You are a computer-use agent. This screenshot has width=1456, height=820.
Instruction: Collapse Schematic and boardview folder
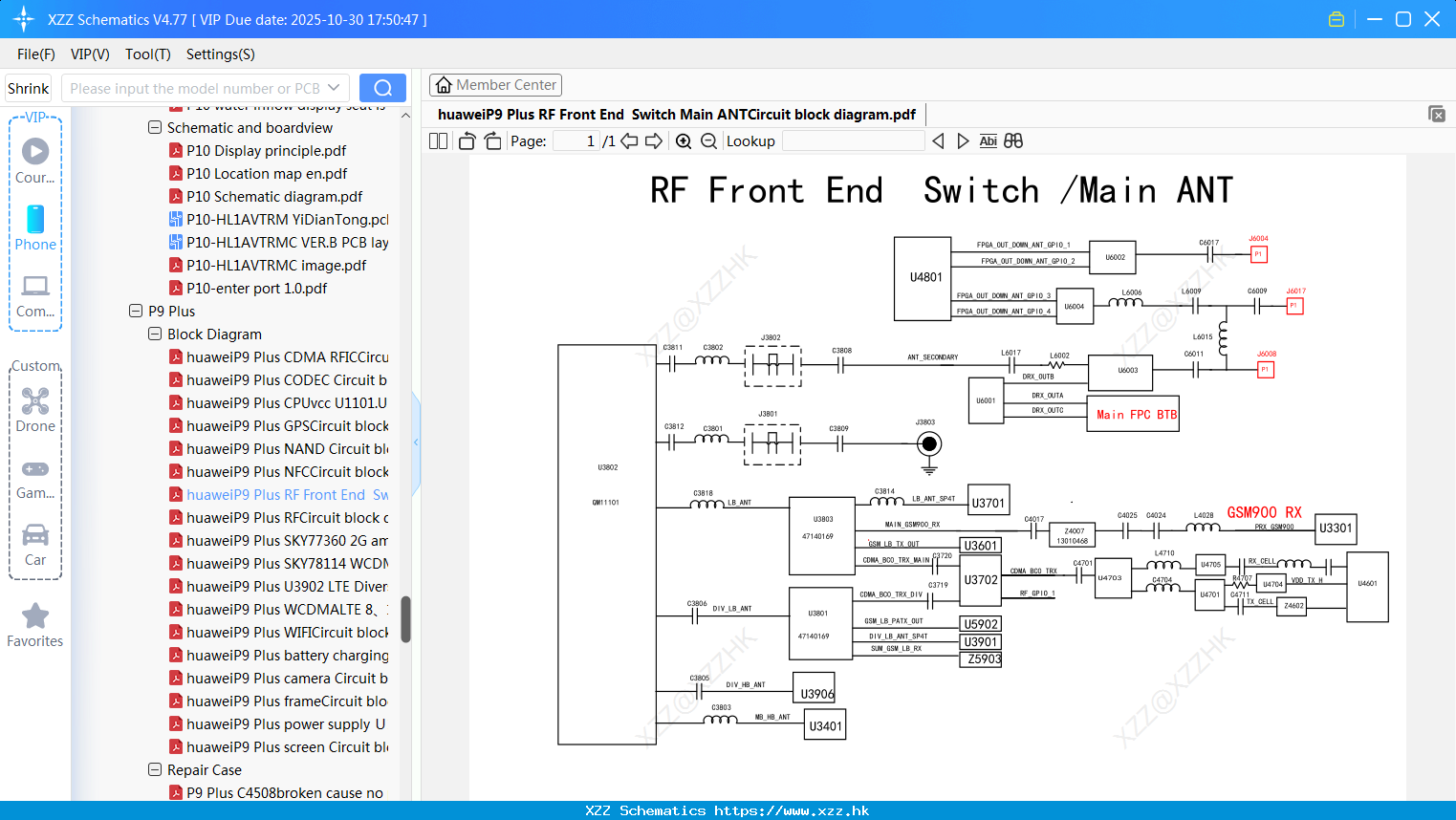(155, 127)
